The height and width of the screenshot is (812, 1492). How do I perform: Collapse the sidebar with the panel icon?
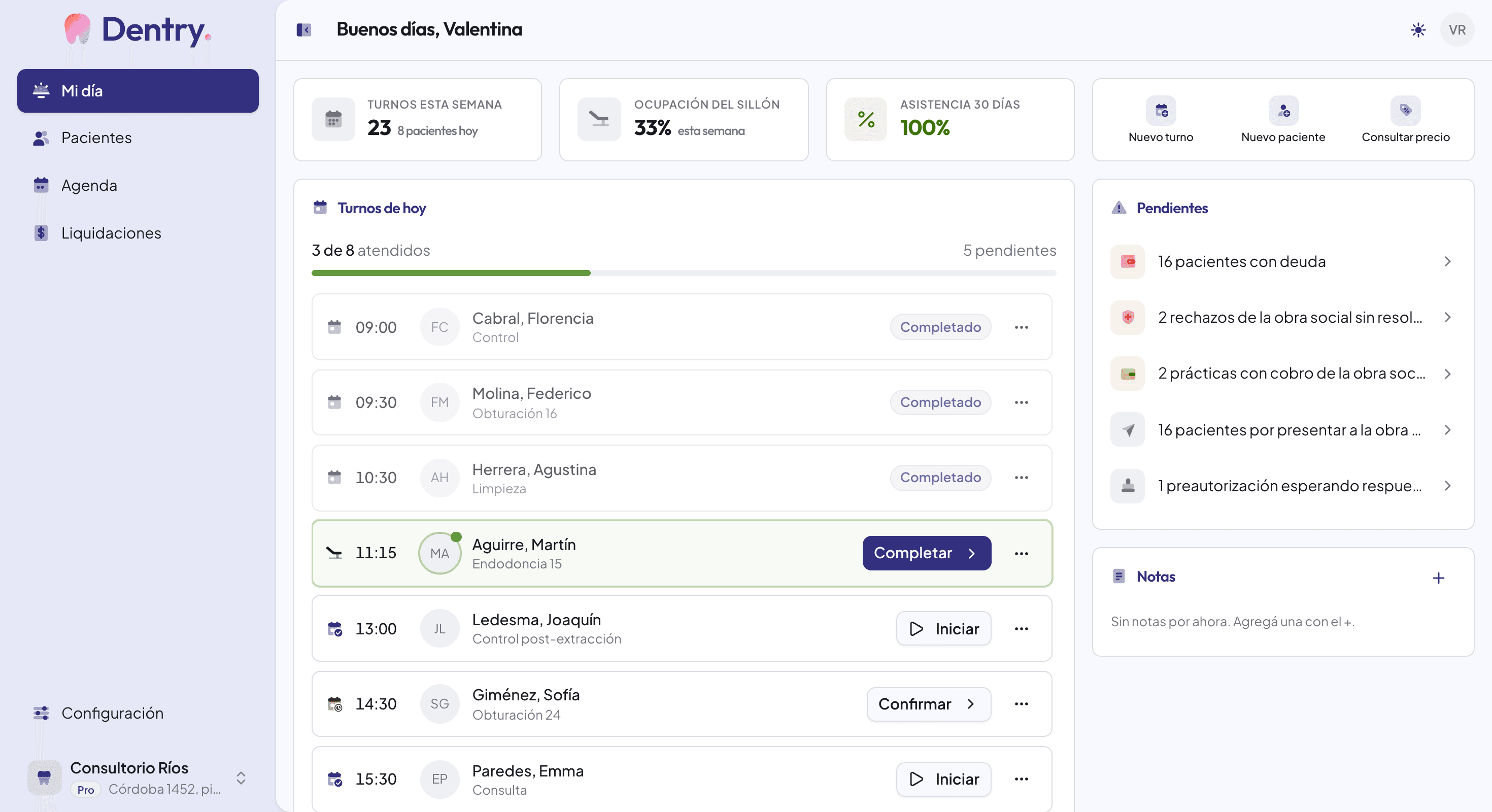[303, 29]
